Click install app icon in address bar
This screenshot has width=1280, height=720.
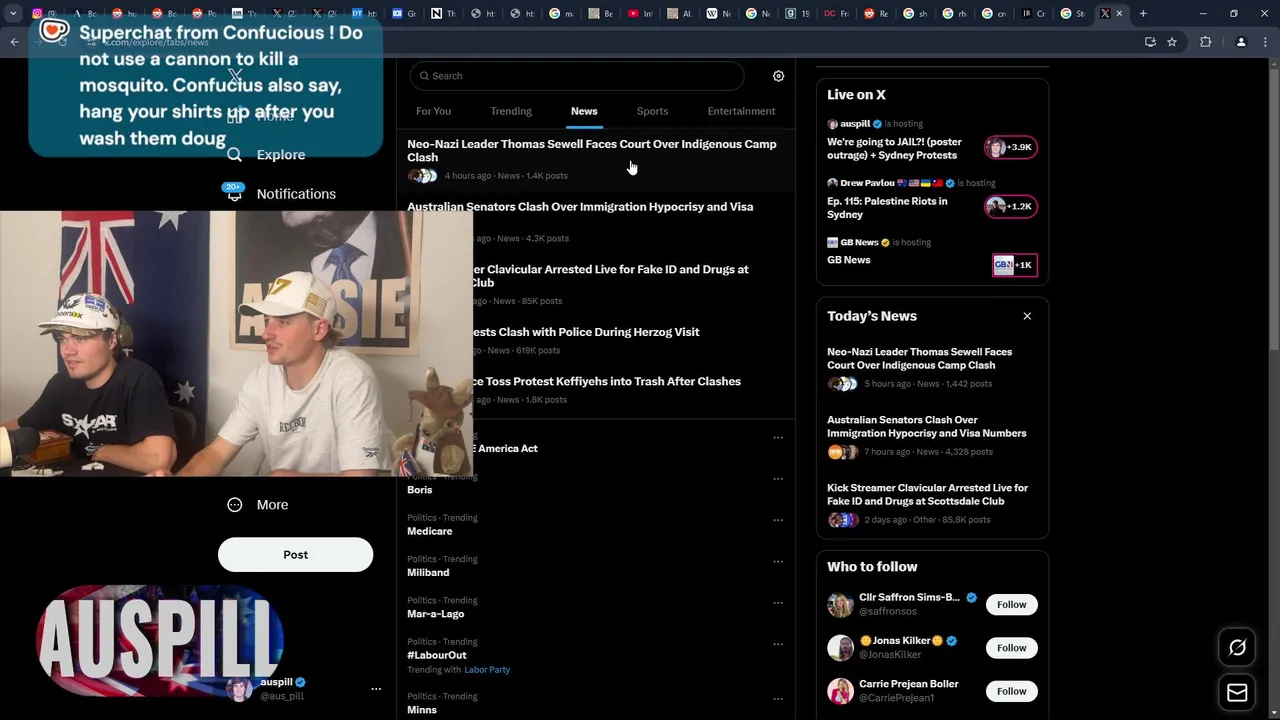pyautogui.click(x=1150, y=42)
